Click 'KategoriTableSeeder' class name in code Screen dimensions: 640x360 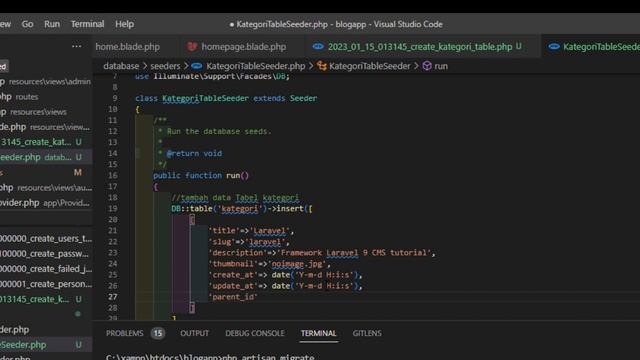tap(205, 98)
